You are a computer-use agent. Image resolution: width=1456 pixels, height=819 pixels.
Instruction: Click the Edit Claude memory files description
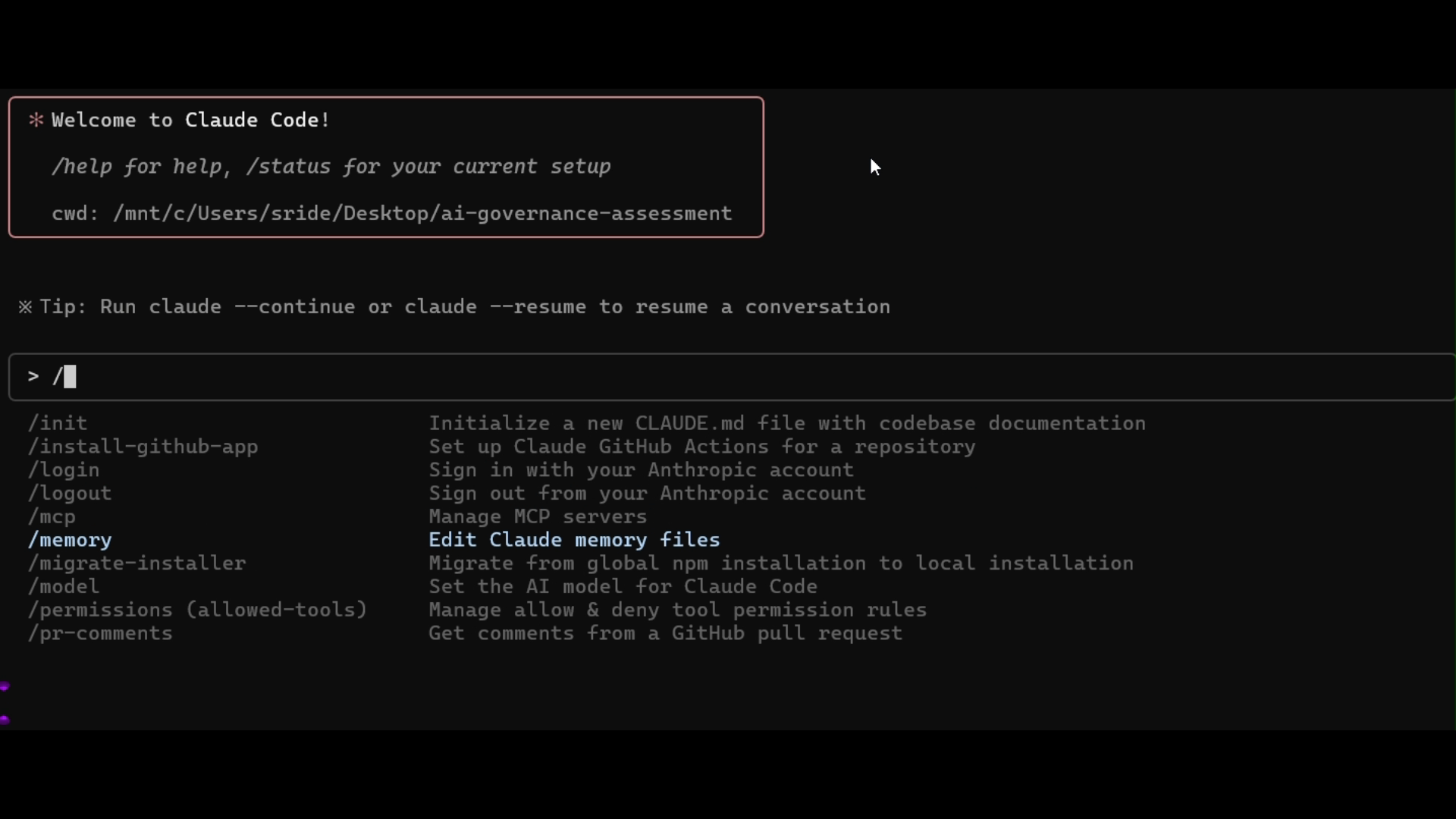pos(574,540)
